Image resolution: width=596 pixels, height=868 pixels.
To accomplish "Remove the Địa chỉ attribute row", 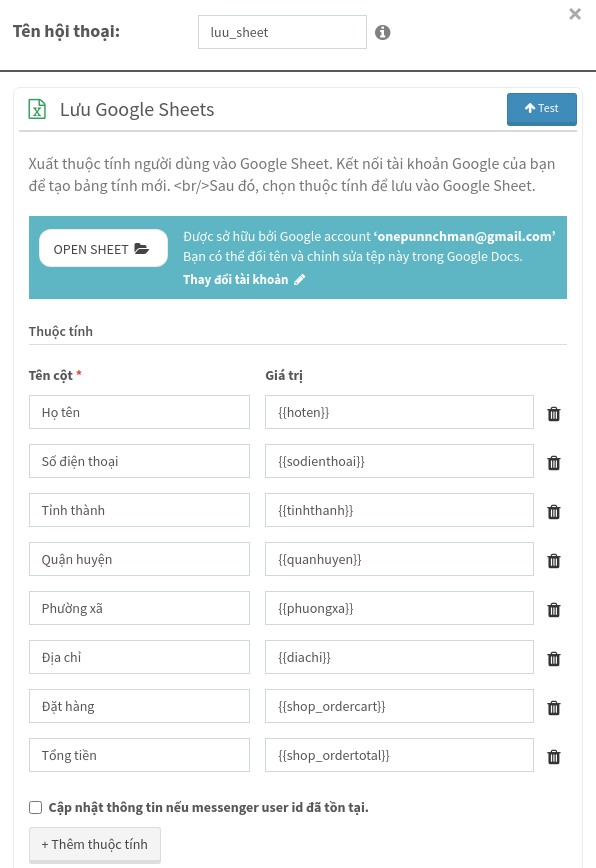I will 553,658.
